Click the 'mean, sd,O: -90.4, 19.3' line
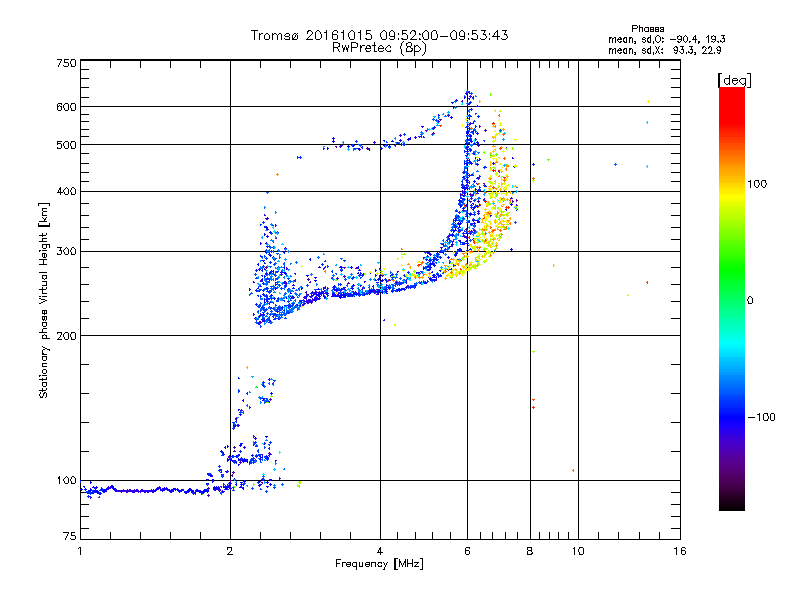Screen dimensions: 800x600 point(667,39)
